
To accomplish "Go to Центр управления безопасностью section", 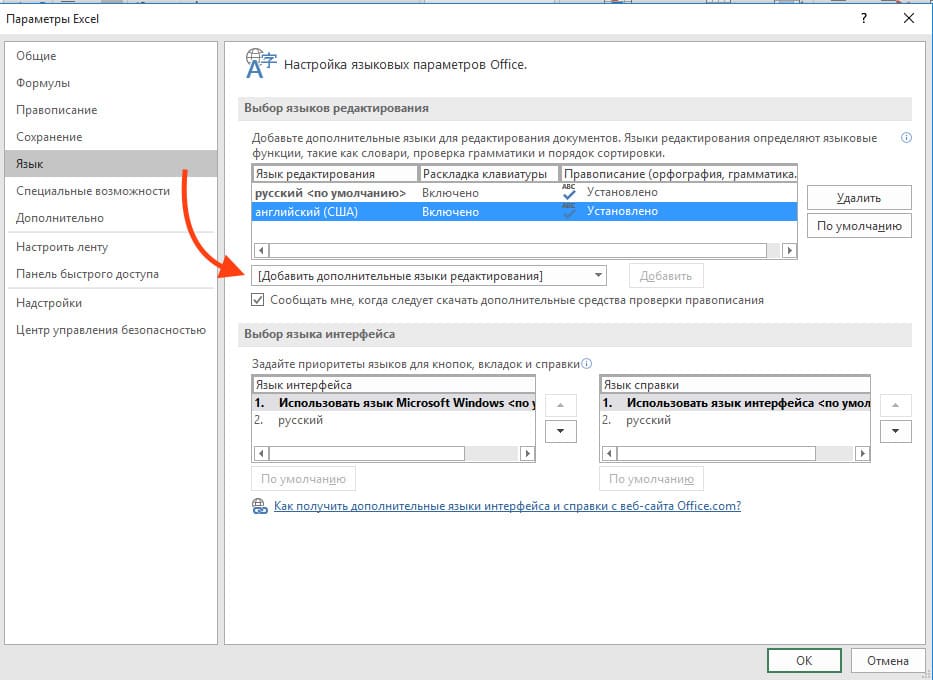I will [110, 330].
